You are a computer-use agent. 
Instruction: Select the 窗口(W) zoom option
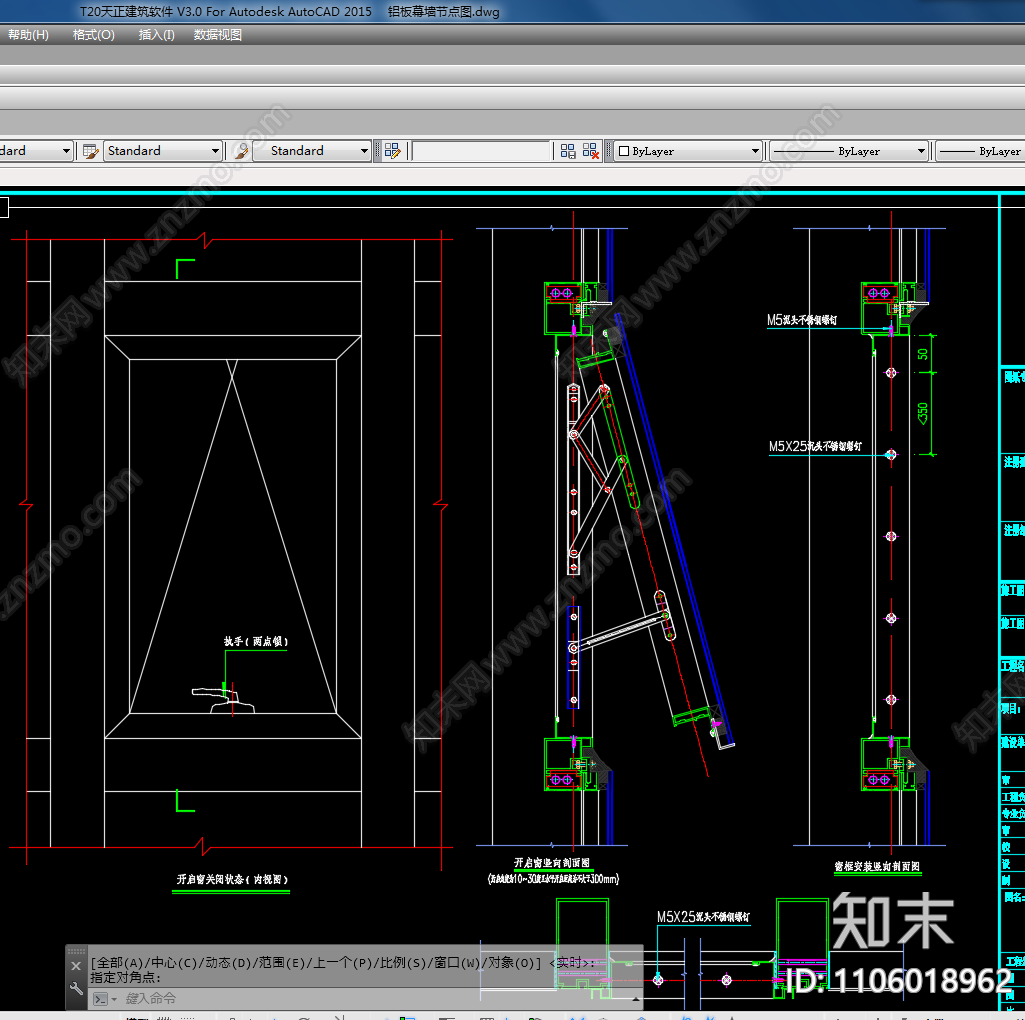[458, 963]
